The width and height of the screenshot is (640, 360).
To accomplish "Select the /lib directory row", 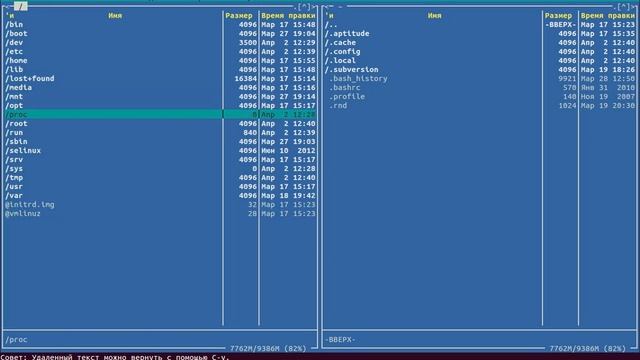I will point(160,69).
